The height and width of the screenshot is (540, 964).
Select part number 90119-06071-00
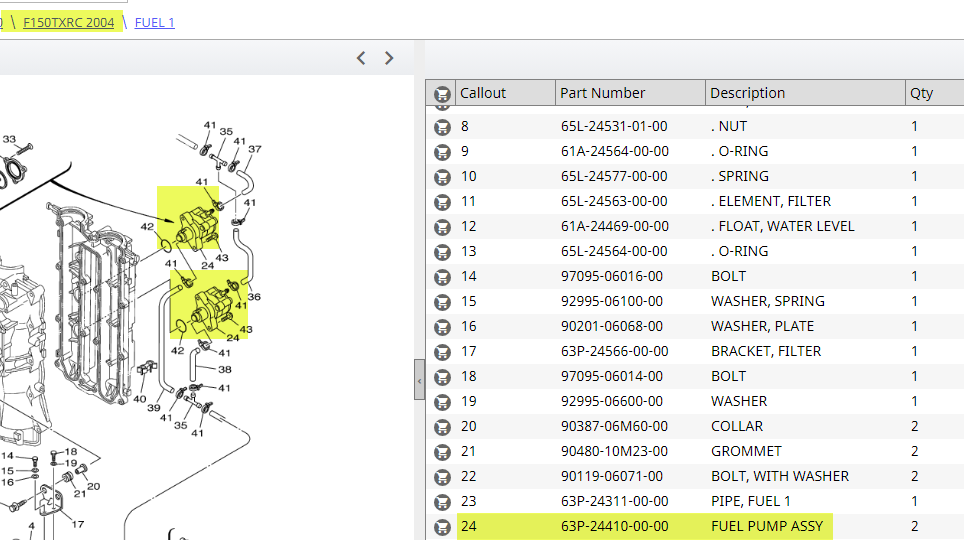(612, 476)
